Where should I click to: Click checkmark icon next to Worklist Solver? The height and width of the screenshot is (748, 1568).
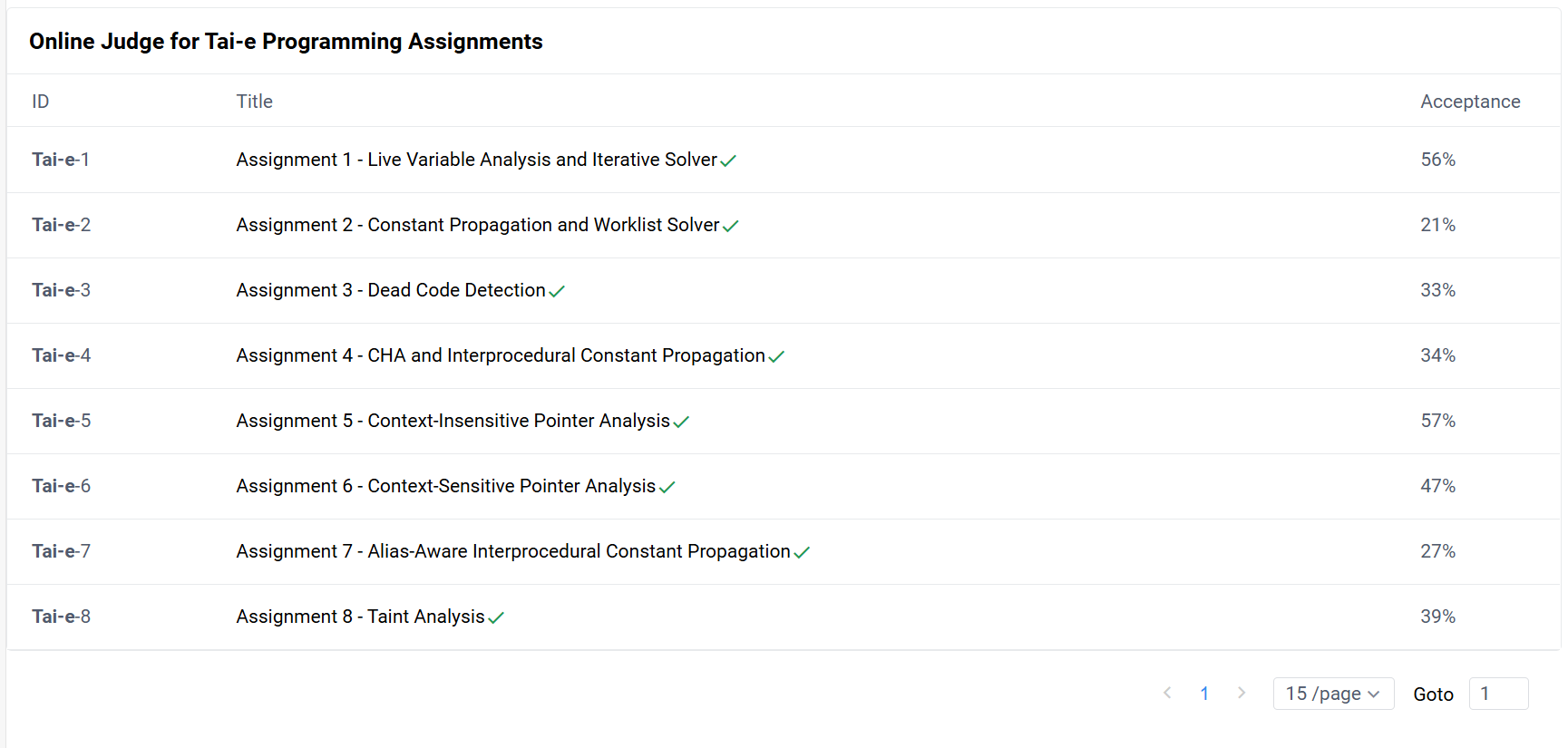point(731,226)
